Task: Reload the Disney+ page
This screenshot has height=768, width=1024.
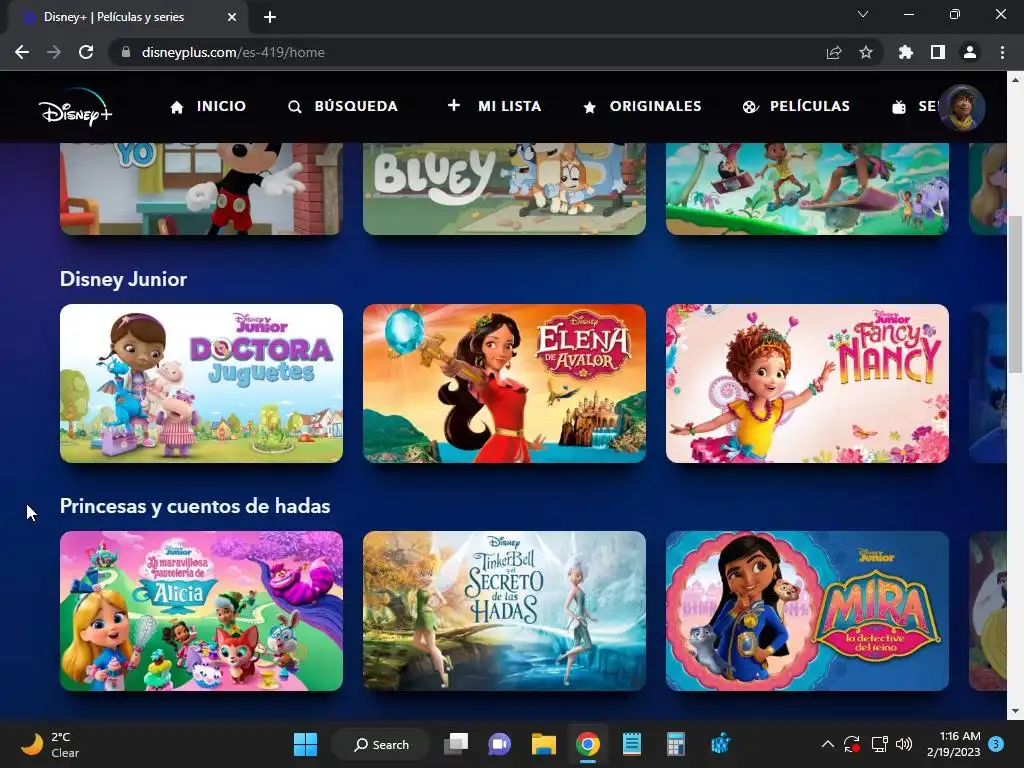Action: coord(86,52)
